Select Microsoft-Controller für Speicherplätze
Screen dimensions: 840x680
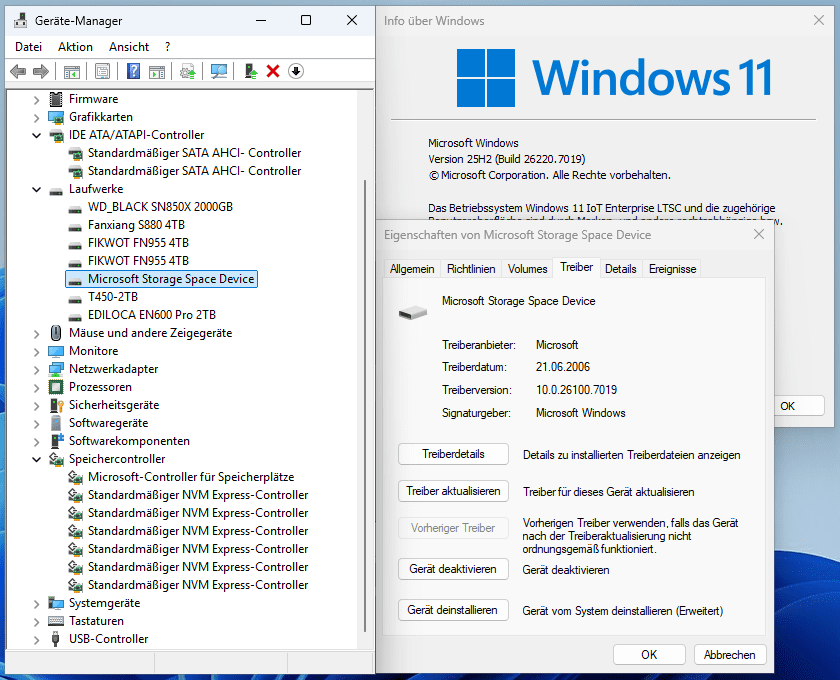[191, 477]
